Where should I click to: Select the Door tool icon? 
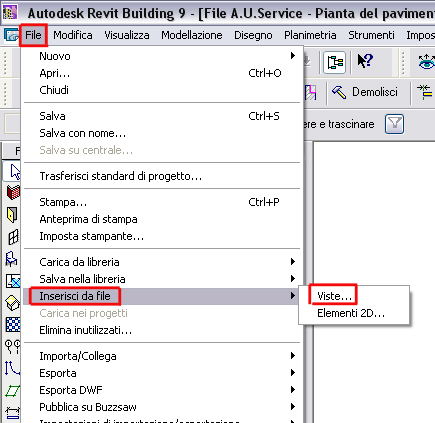tap(12, 215)
